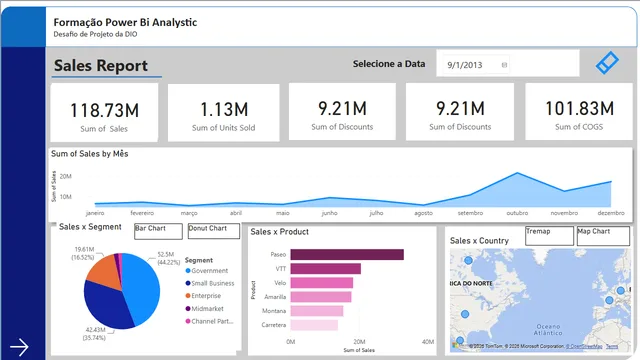This screenshot has height=360, width=640.
Task: Show the Tremap view for Sales x Country
Action: point(549,236)
